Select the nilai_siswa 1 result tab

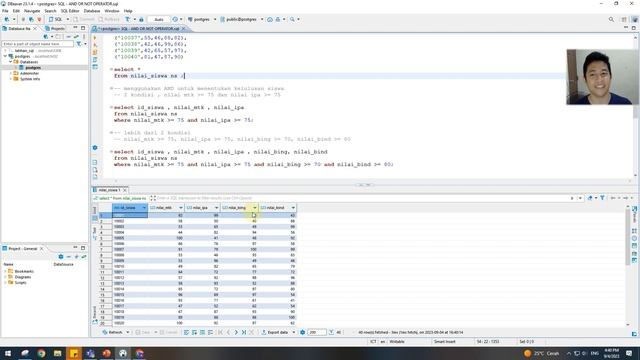point(109,190)
